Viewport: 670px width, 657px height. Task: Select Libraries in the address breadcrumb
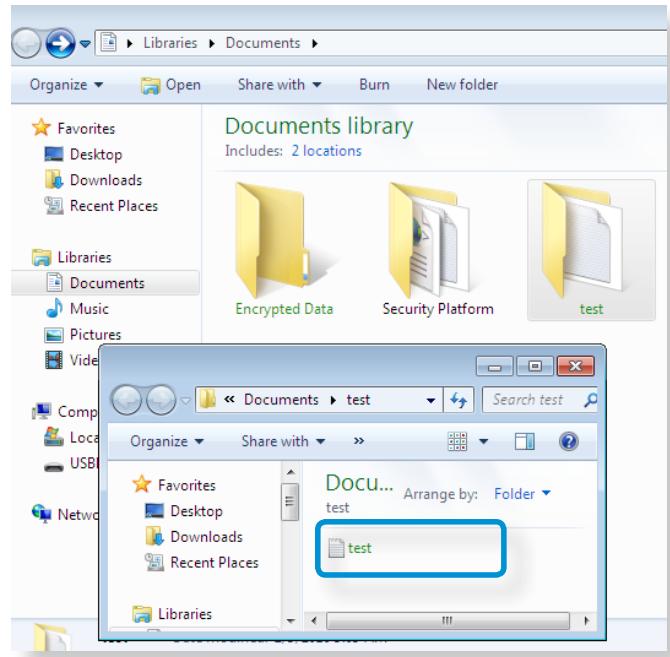tap(170, 43)
